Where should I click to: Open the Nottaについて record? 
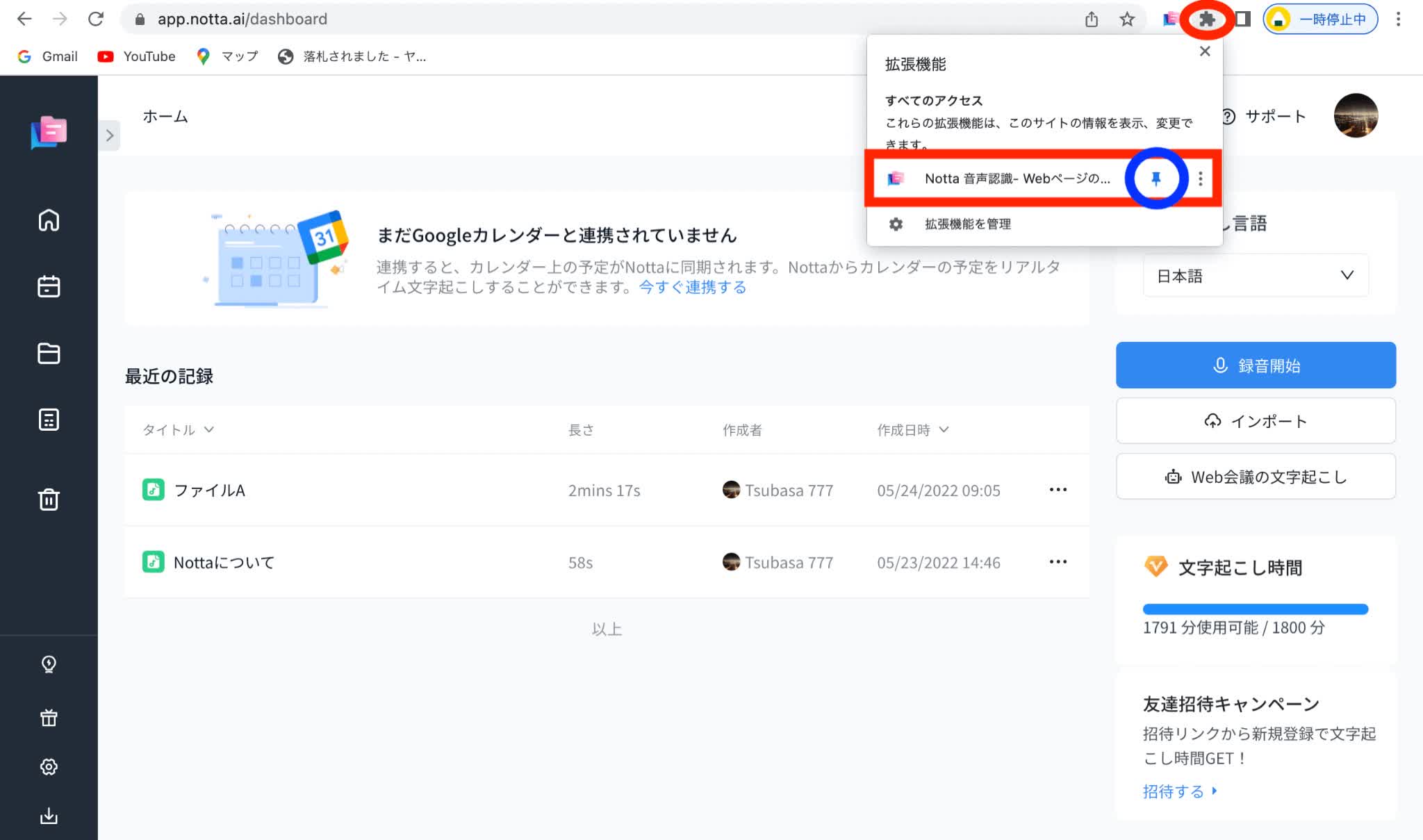[224, 562]
